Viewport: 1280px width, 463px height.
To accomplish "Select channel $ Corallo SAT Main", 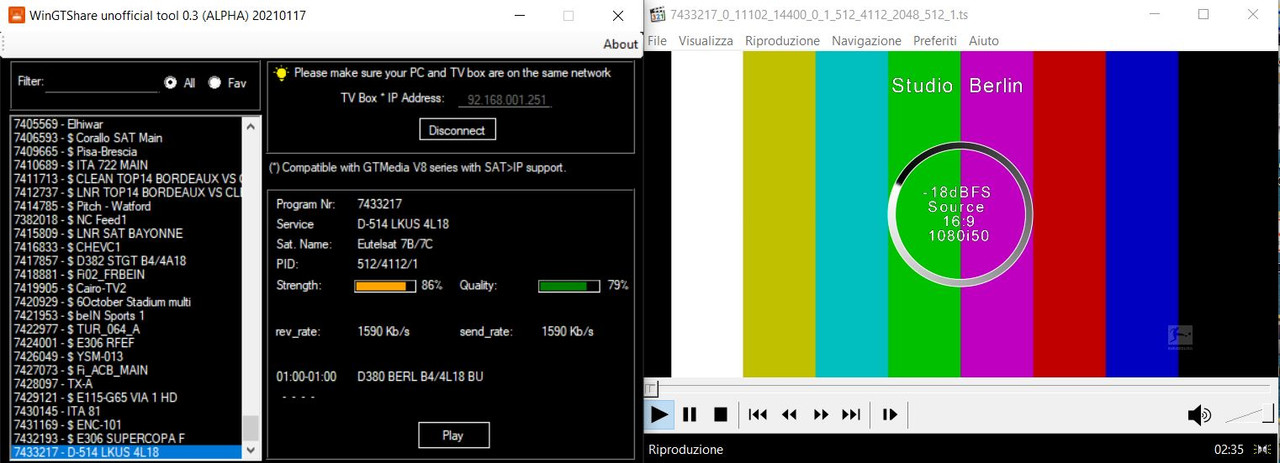I will pos(126,137).
